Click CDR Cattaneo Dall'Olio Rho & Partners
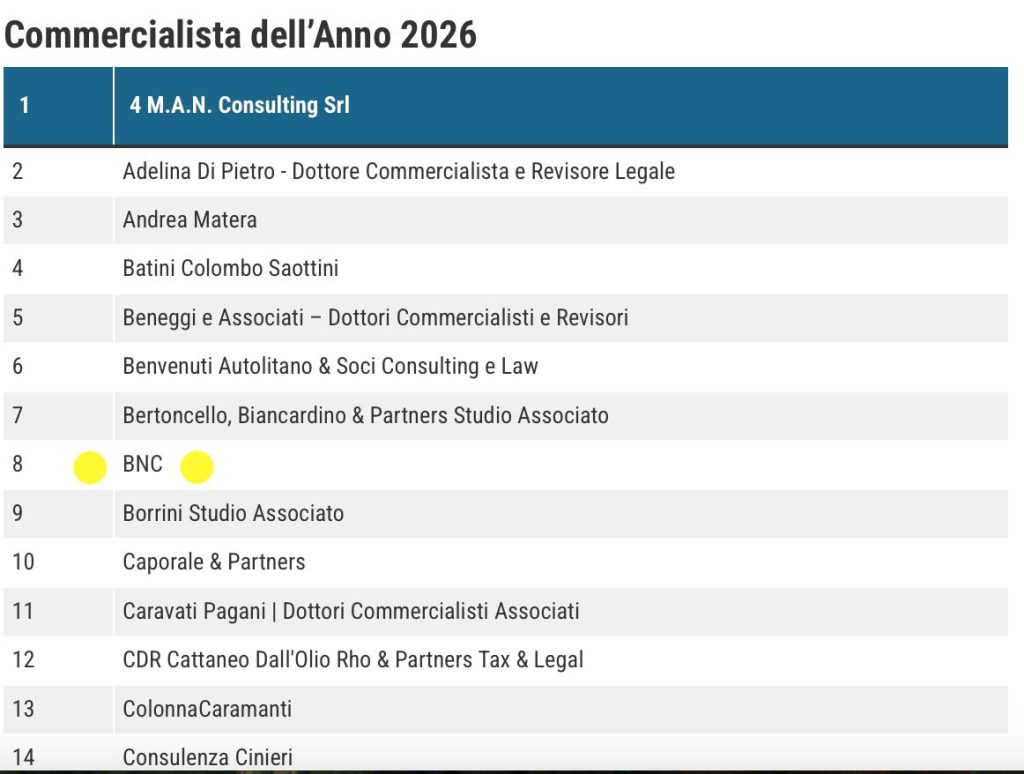This screenshot has width=1024, height=774. click(353, 660)
